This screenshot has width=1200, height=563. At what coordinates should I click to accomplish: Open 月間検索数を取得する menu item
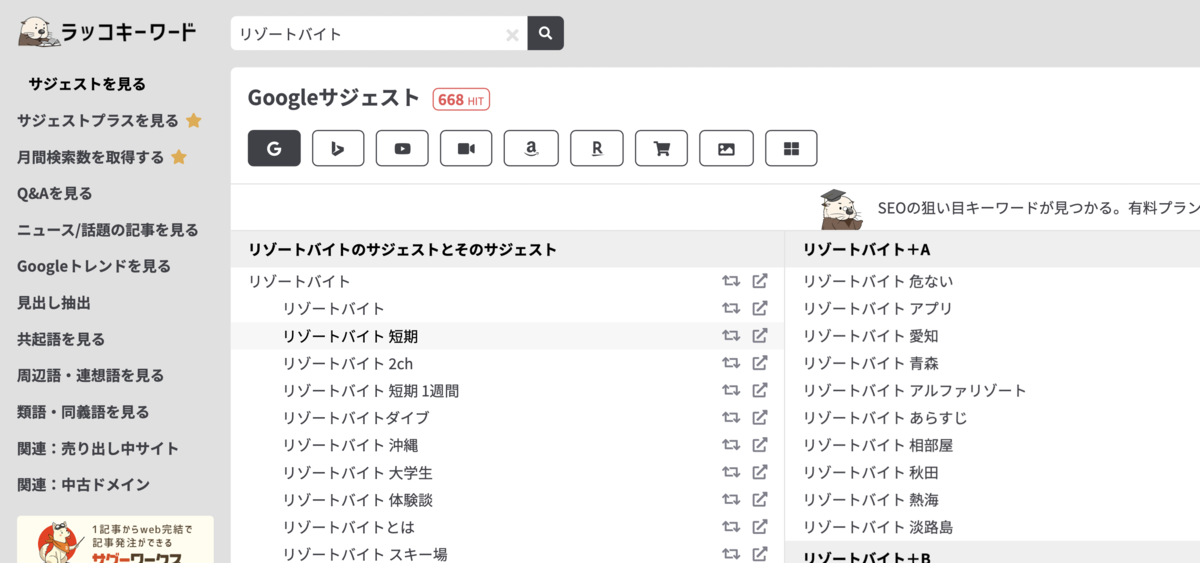102,157
